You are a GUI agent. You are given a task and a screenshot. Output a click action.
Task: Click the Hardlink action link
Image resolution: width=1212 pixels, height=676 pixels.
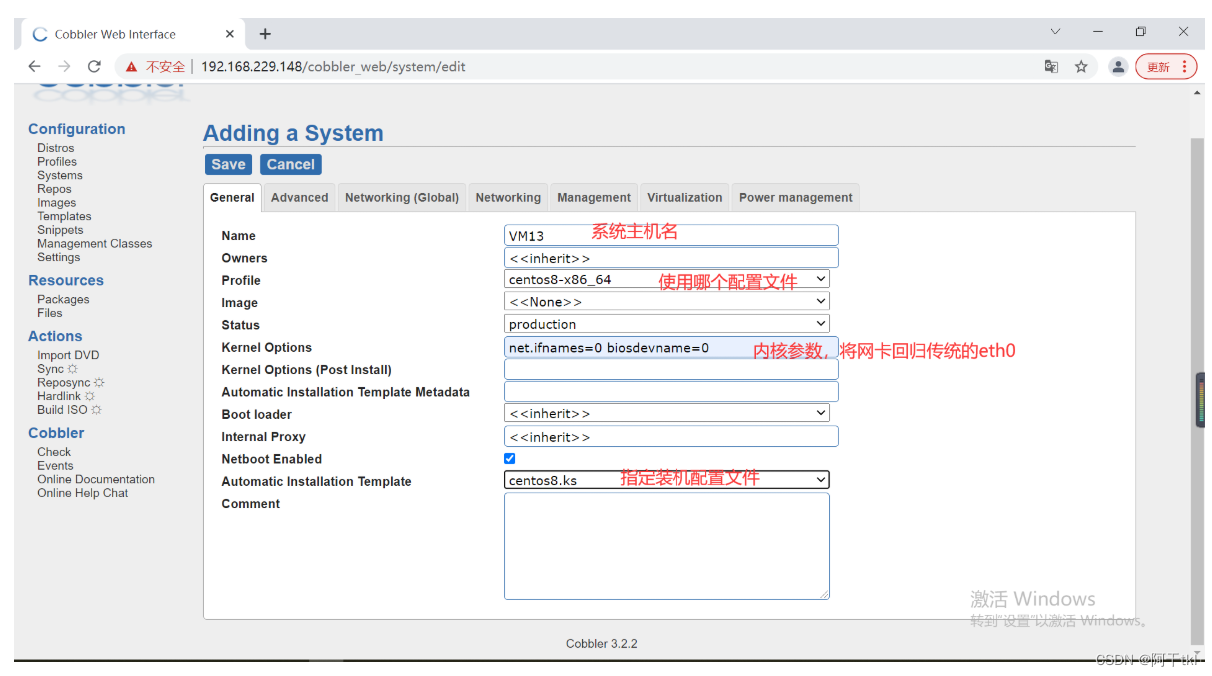coord(59,397)
